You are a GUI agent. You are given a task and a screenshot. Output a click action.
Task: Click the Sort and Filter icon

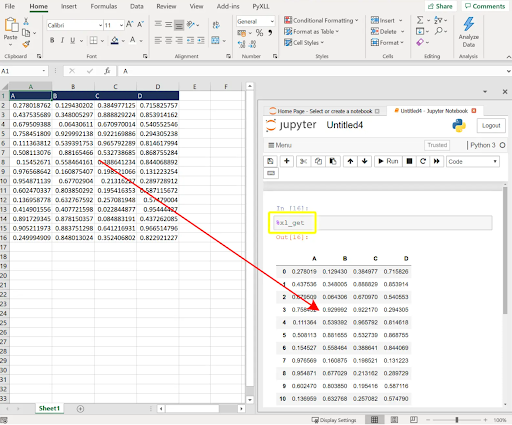point(438,20)
